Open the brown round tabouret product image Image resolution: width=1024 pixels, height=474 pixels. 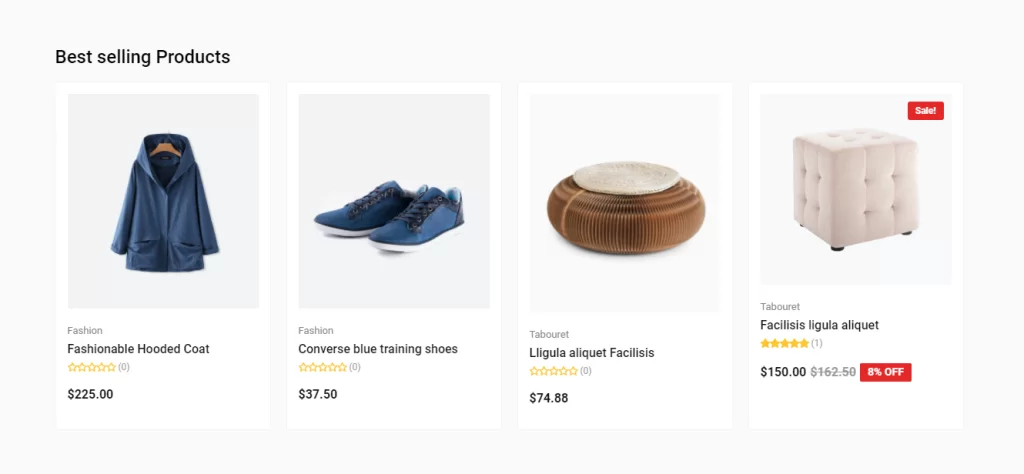coord(625,203)
